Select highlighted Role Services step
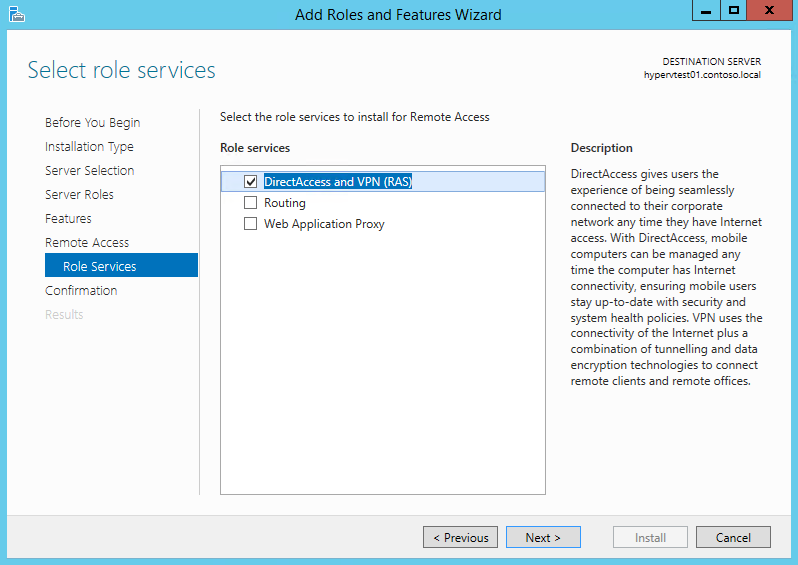798x565 pixels. click(121, 265)
